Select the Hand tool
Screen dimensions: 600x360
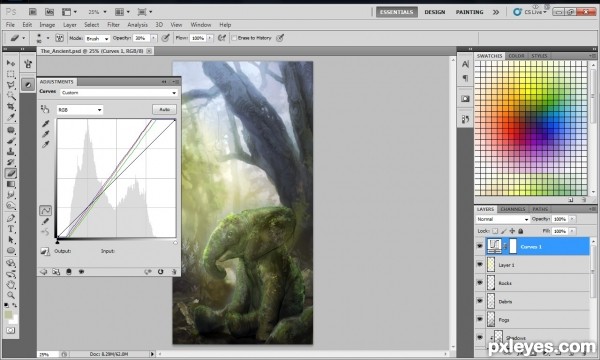[x=11, y=284]
